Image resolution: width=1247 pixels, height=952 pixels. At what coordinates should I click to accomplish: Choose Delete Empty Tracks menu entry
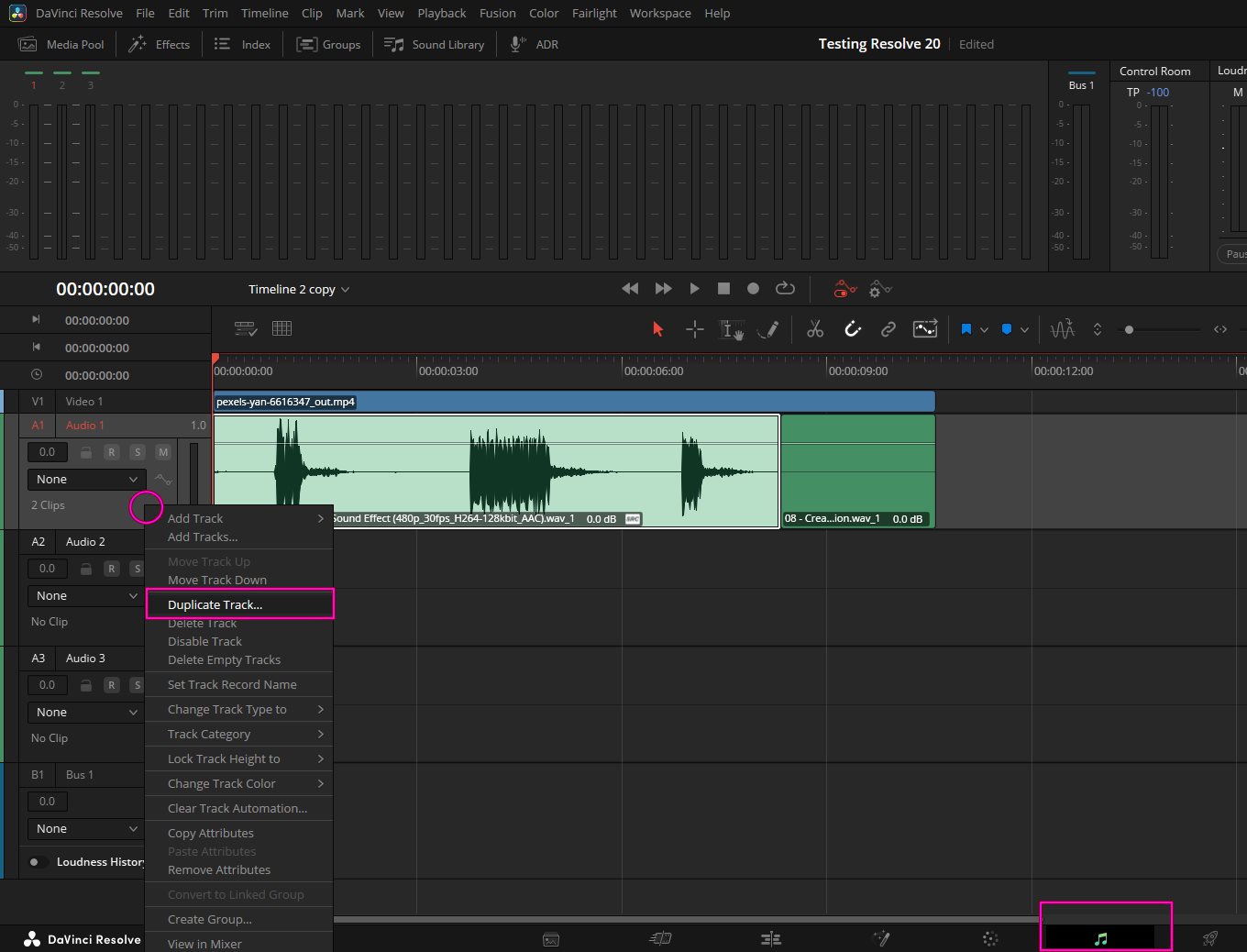[x=239, y=659]
